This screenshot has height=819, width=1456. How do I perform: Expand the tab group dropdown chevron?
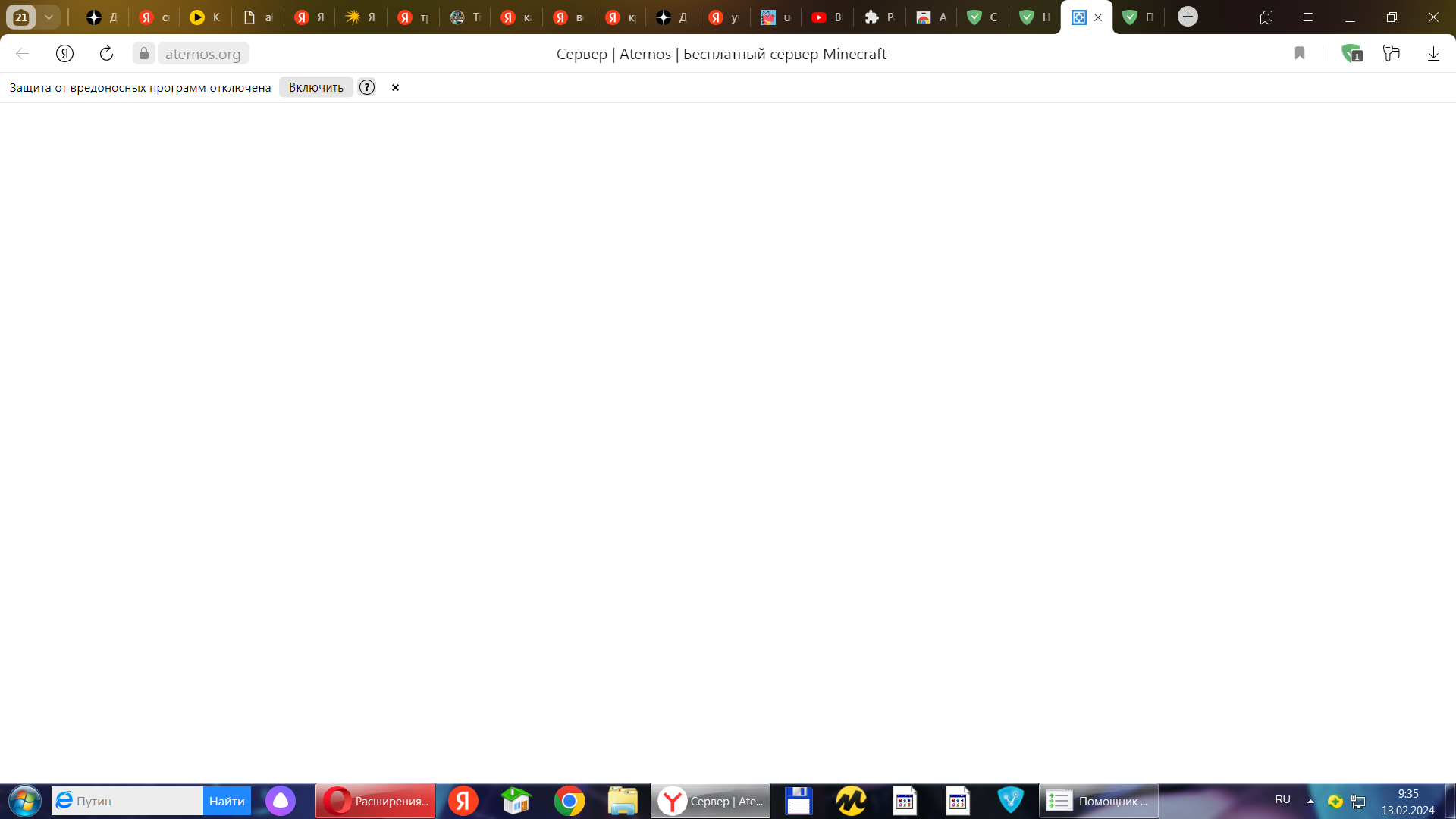coord(49,17)
